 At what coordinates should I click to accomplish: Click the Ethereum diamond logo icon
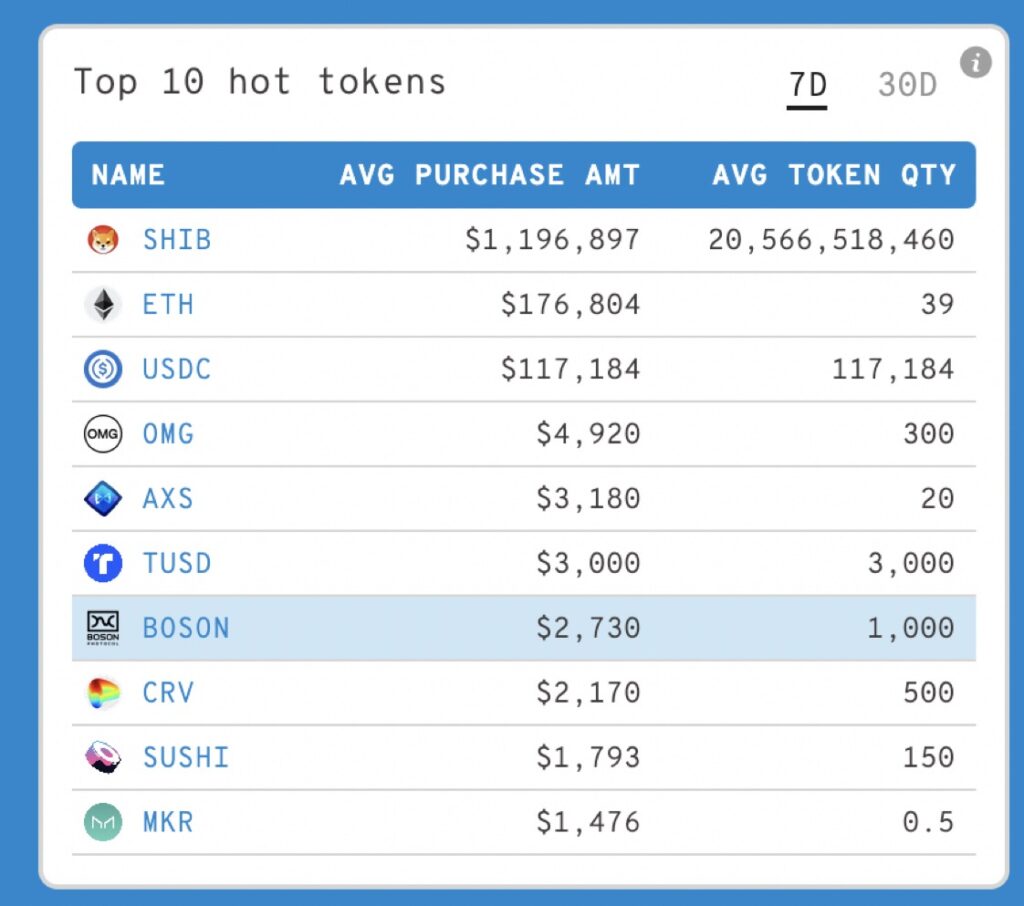103,304
